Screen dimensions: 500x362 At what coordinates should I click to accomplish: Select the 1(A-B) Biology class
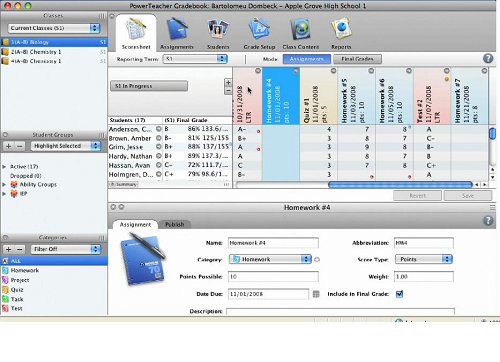(x=54, y=42)
